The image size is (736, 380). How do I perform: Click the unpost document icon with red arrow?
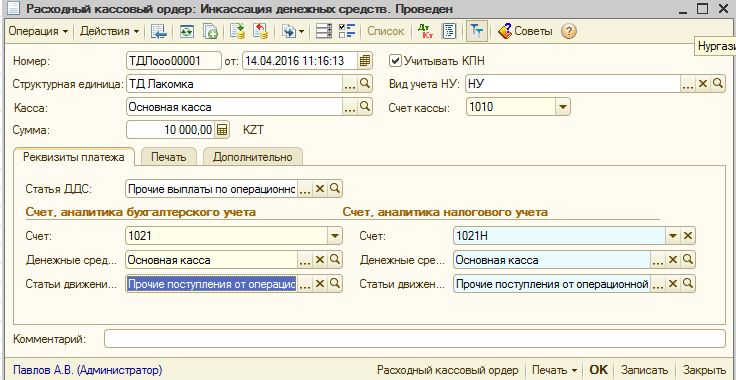pos(260,31)
